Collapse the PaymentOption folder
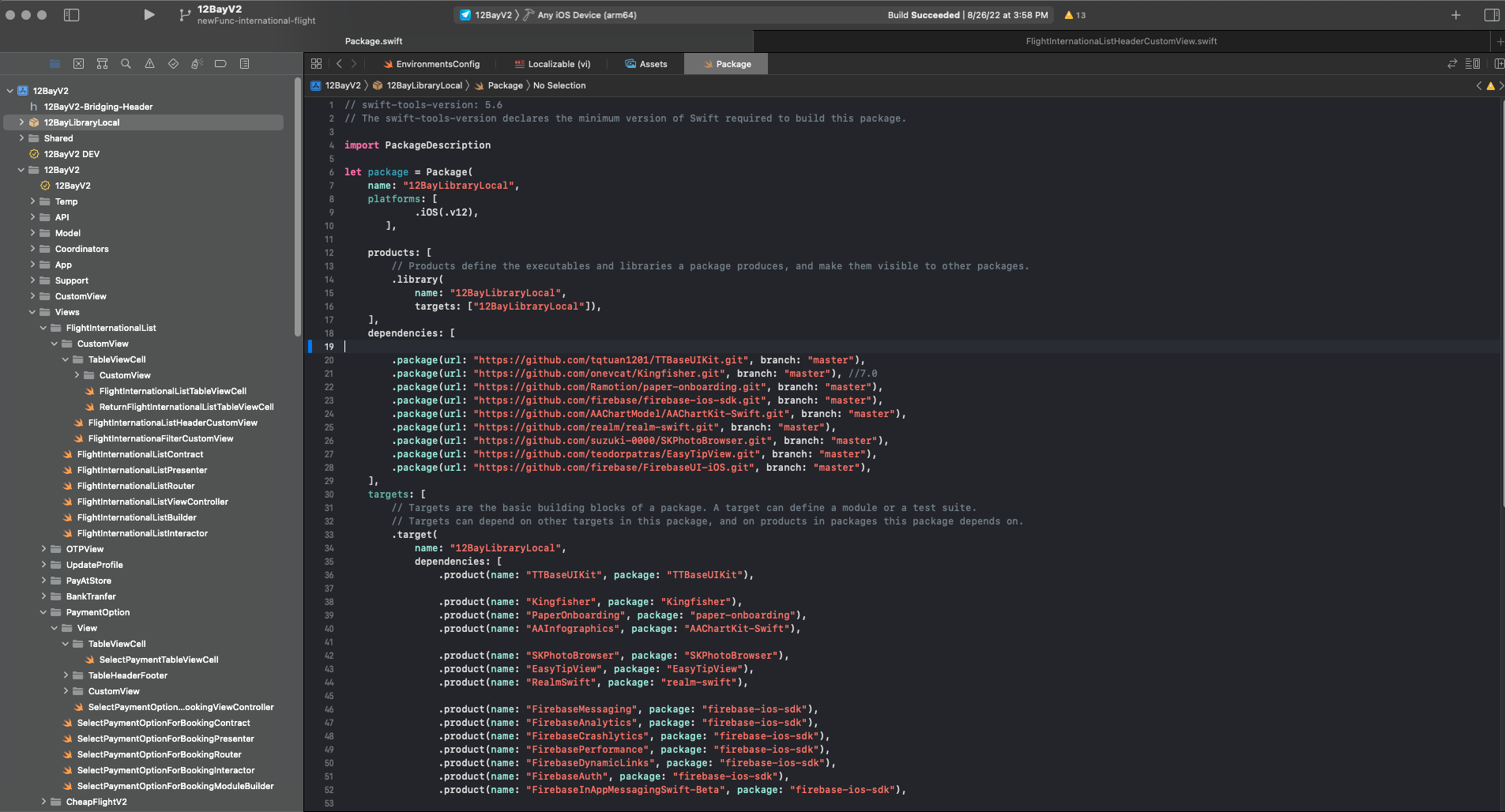The height and width of the screenshot is (812, 1505). (x=43, y=612)
